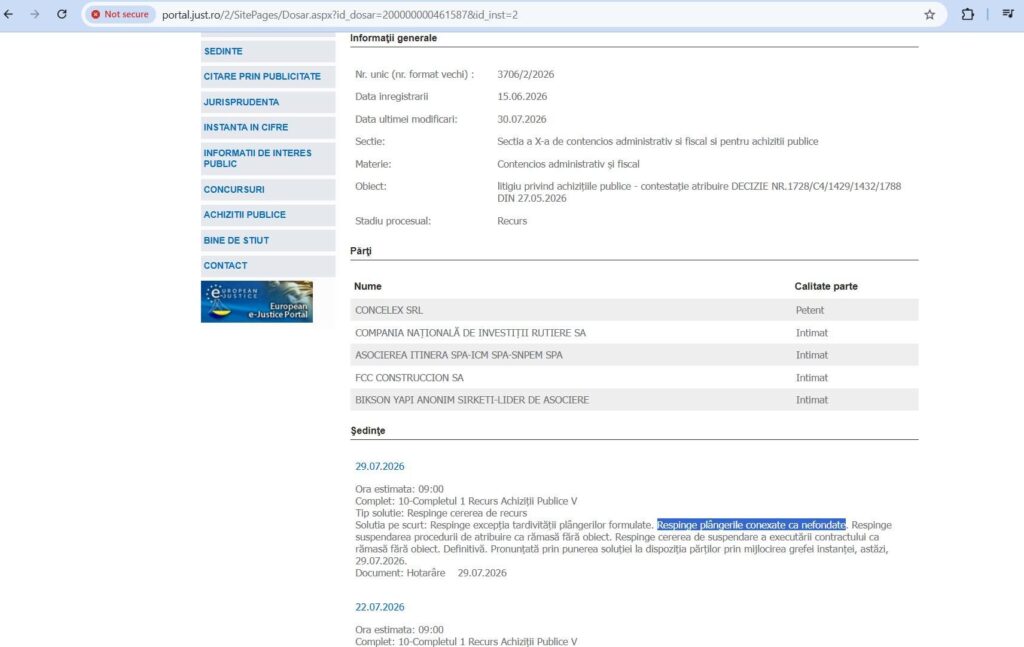Open CITARE PRIN PUBLICITATE in the sidebar
This screenshot has height=647, width=1024.
tap(268, 76)
